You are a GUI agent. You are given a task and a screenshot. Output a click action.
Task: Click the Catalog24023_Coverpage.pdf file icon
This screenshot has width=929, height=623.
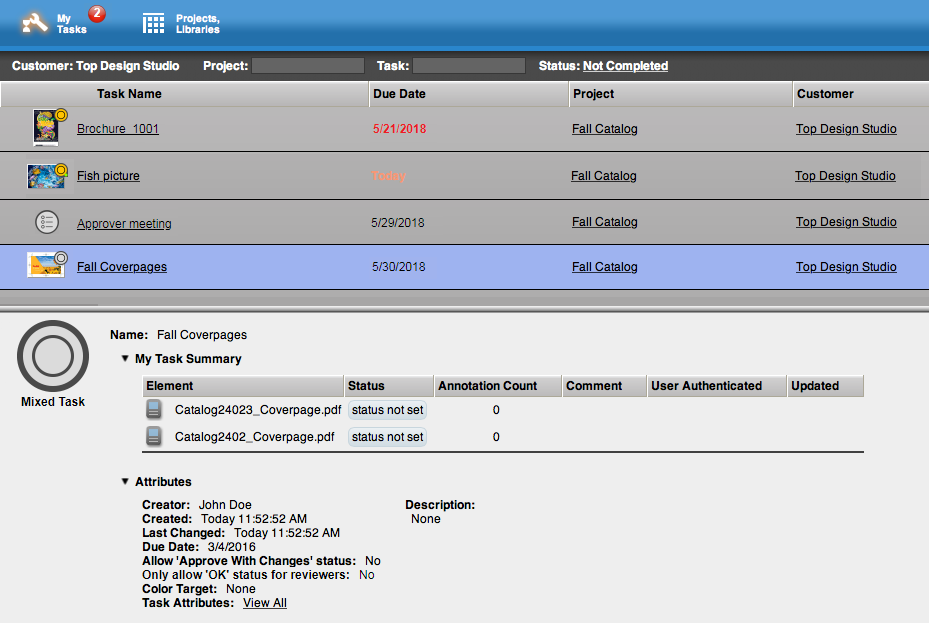coord(154,410)
